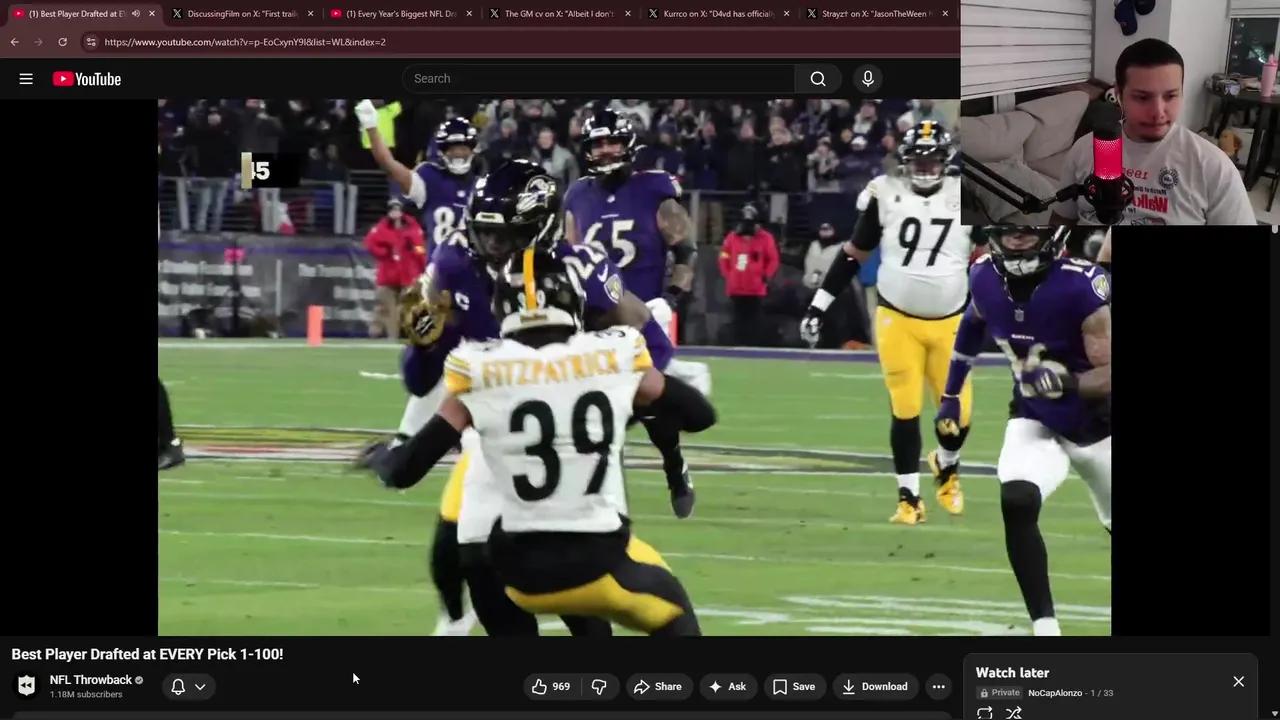Click the Share button
1280x720 pixels.
tap(659, 686)
